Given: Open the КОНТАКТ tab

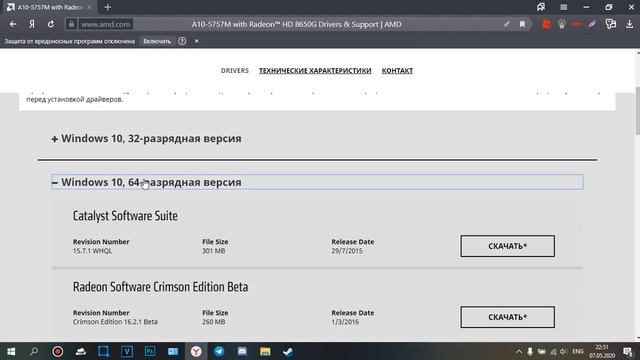Looking at the screenshot, I should pyautogui.click(x=397, y=71).
